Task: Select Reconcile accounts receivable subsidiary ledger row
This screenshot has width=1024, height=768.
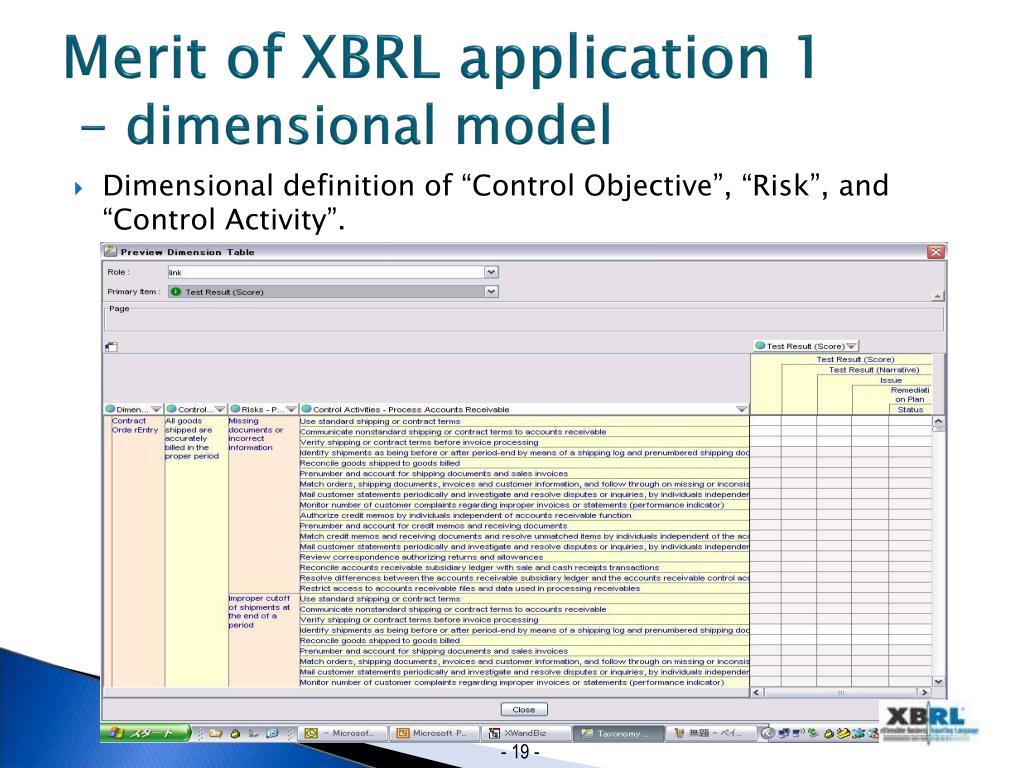Action: click(x=524, y=568)
